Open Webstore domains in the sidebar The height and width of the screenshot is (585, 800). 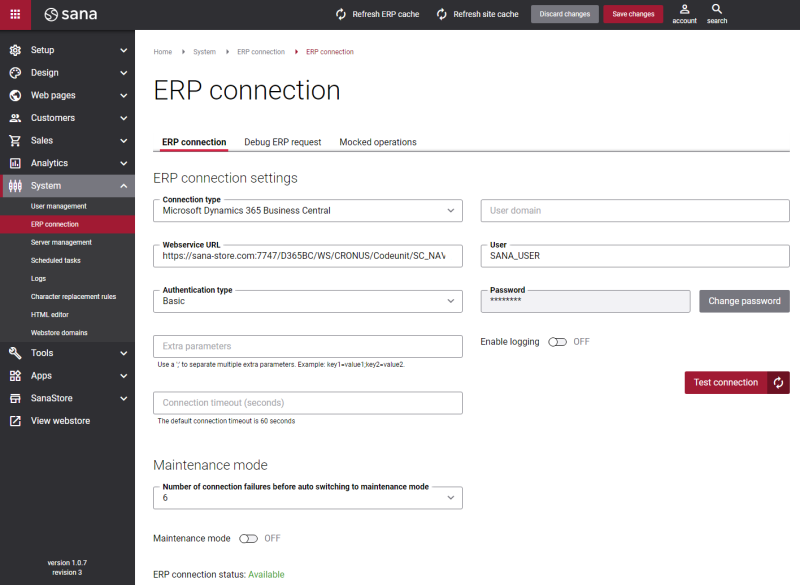click(59, 333)
